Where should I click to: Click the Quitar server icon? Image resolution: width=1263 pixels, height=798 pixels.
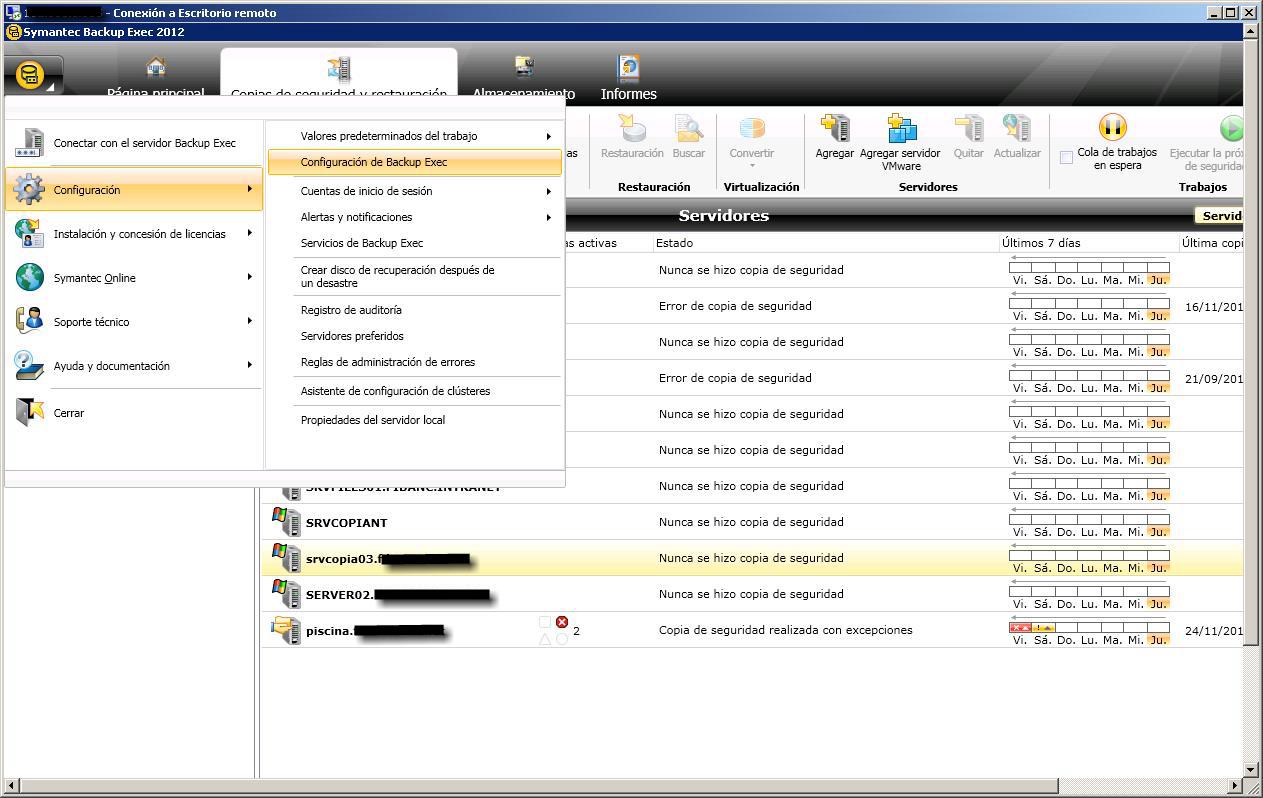(x=968, y=128)
